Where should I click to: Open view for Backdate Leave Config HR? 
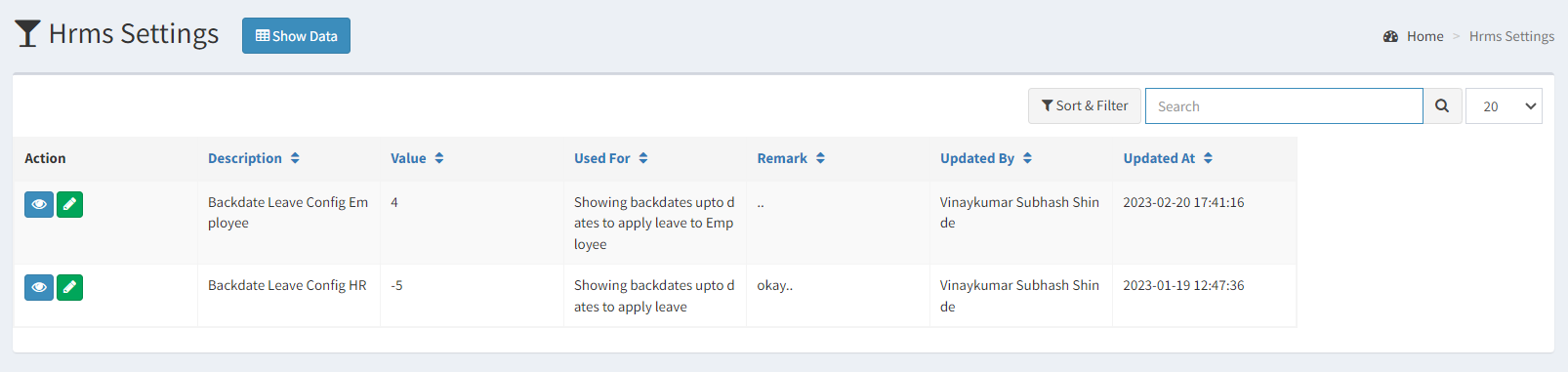point(39,287)
